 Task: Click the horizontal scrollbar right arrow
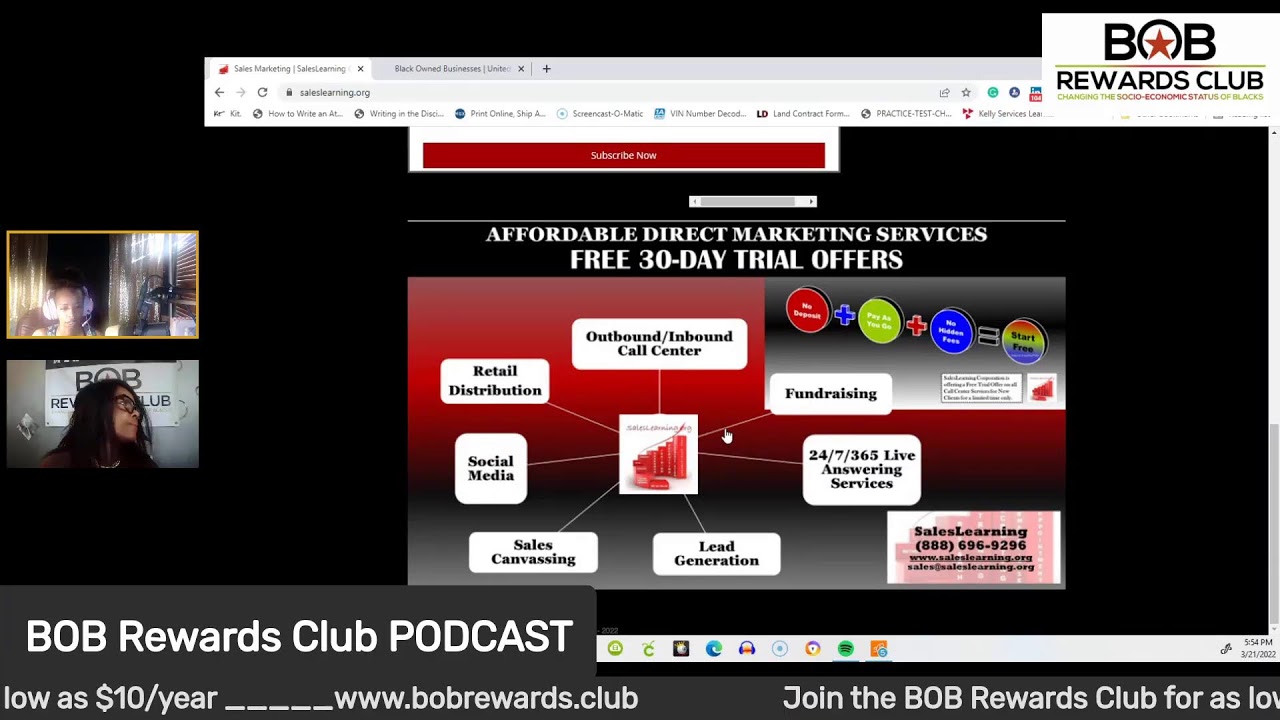[812, 202]
